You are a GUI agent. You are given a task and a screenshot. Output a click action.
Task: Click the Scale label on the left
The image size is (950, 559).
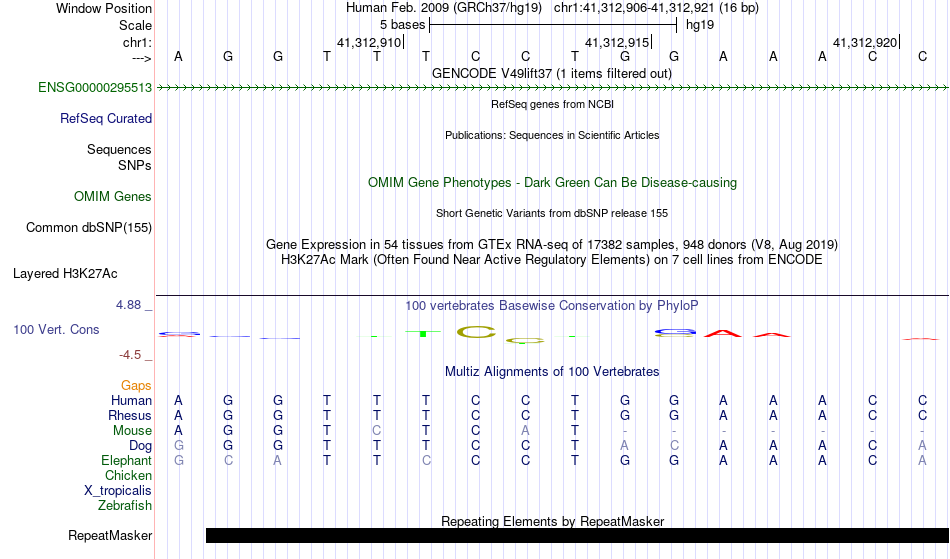tap(135, 25)
